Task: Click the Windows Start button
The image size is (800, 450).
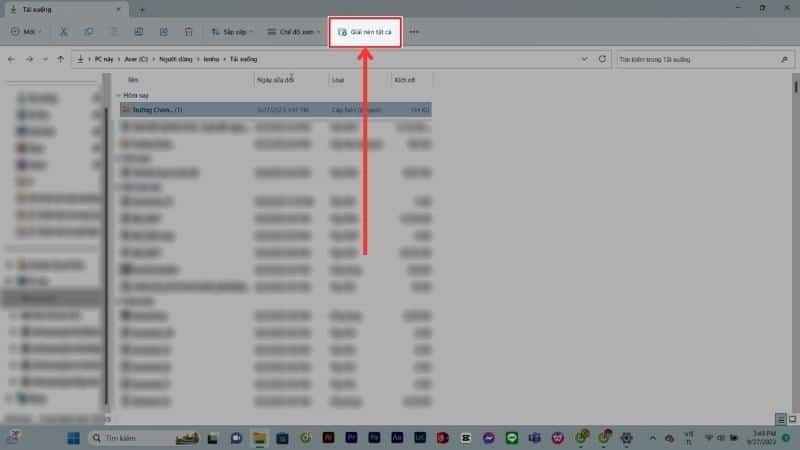Action: [x=73, y=438]
